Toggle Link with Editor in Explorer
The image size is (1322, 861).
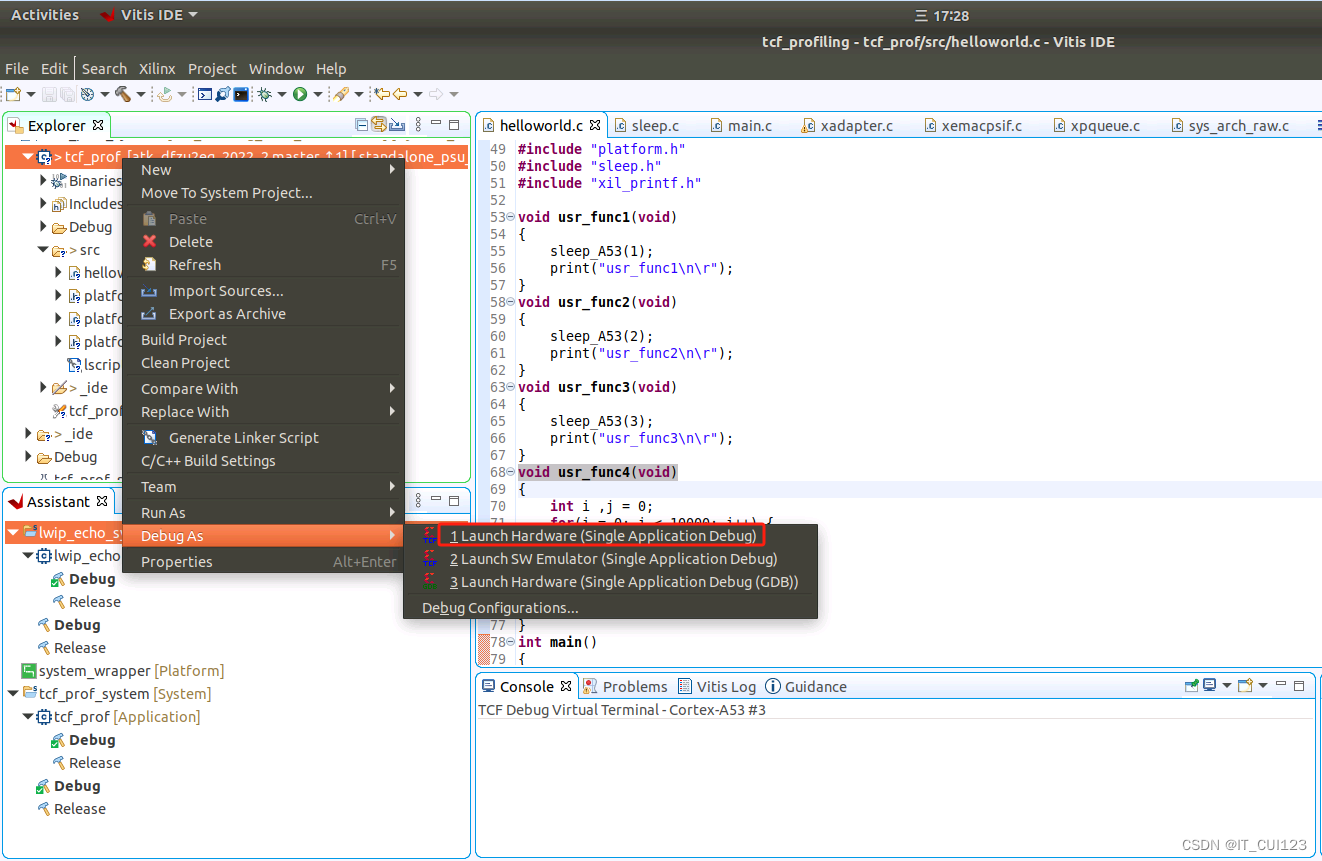379,125
